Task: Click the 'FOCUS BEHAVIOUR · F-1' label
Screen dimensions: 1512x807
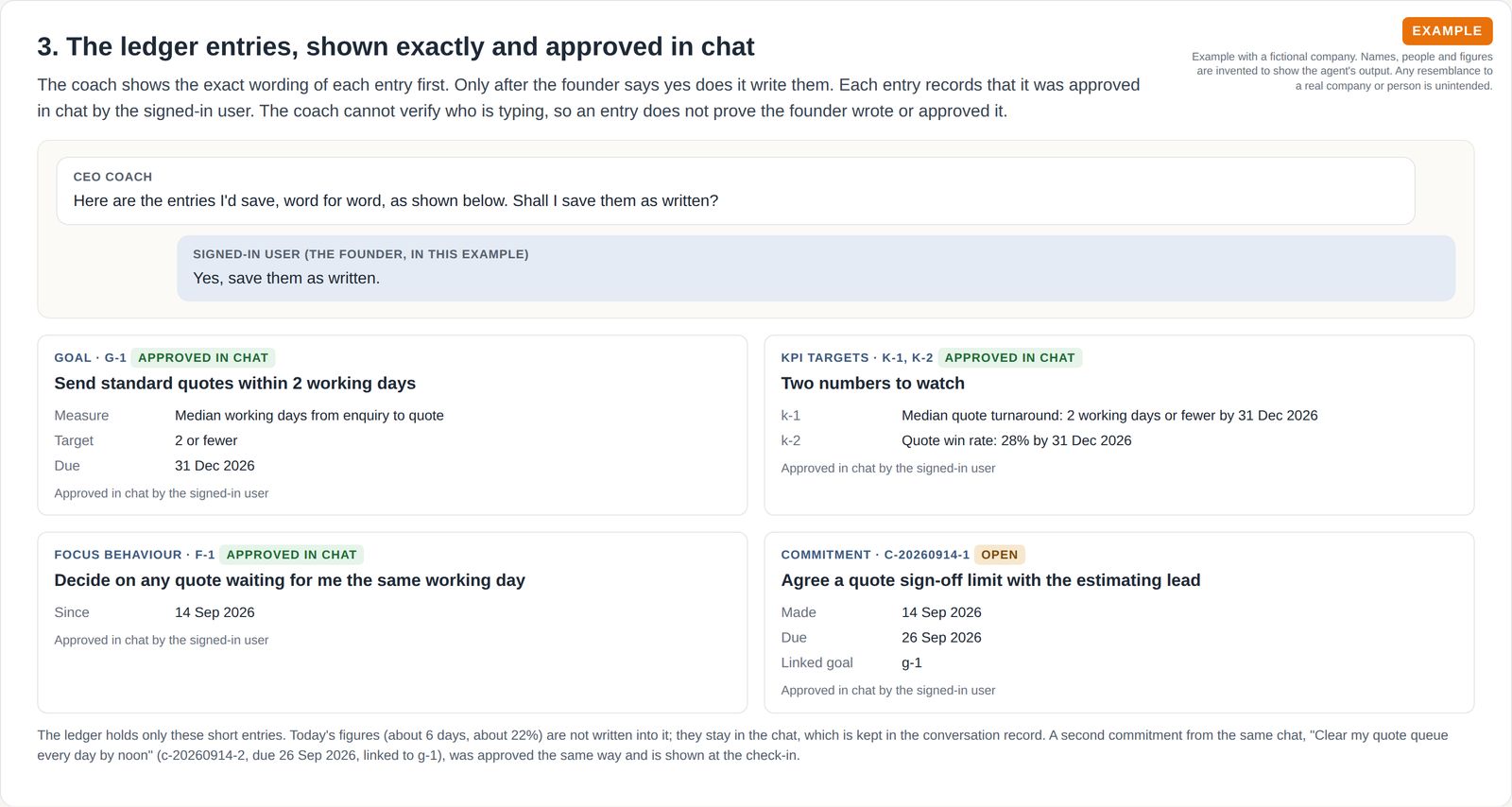Action: 134,555
